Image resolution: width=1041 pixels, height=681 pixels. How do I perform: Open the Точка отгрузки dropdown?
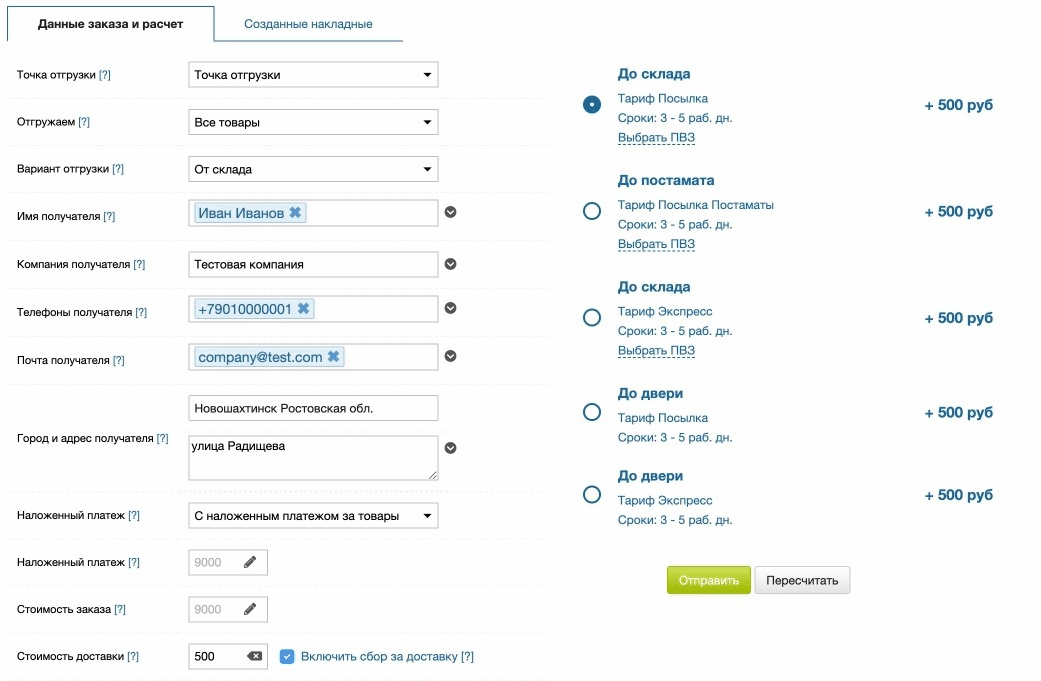click(x=313, y=75)
